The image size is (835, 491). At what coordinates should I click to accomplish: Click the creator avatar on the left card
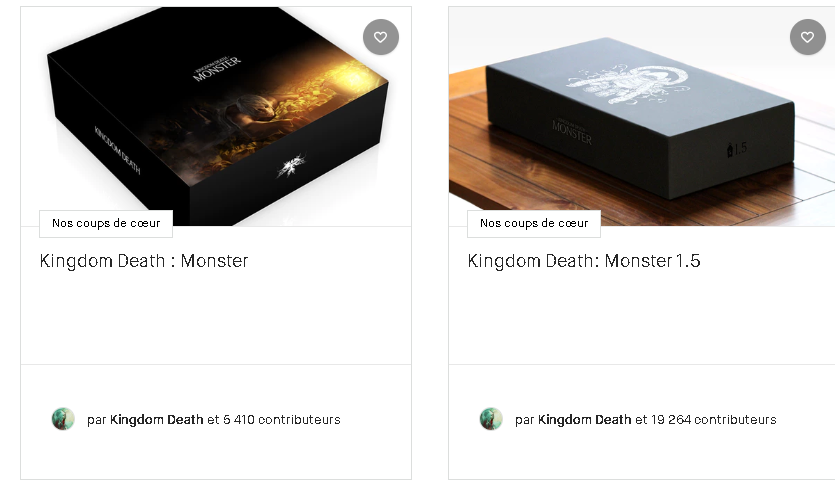(x=63, y=419)
